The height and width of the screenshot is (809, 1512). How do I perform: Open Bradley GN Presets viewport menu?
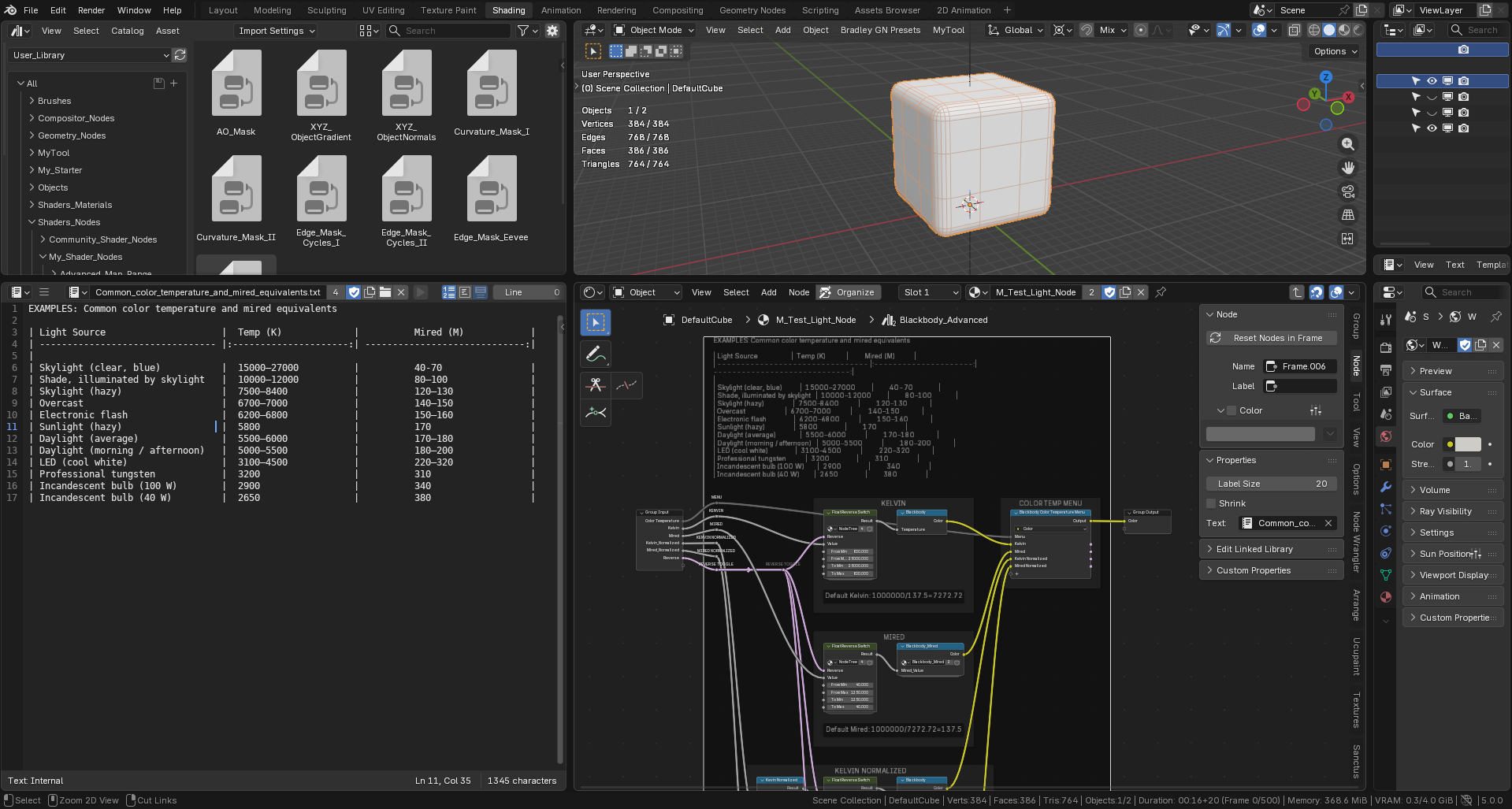click(x=880, y=30)
